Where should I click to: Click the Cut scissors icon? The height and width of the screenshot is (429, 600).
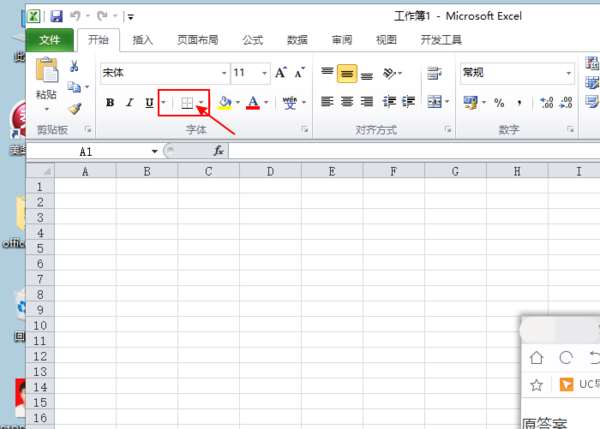point(74,66)
